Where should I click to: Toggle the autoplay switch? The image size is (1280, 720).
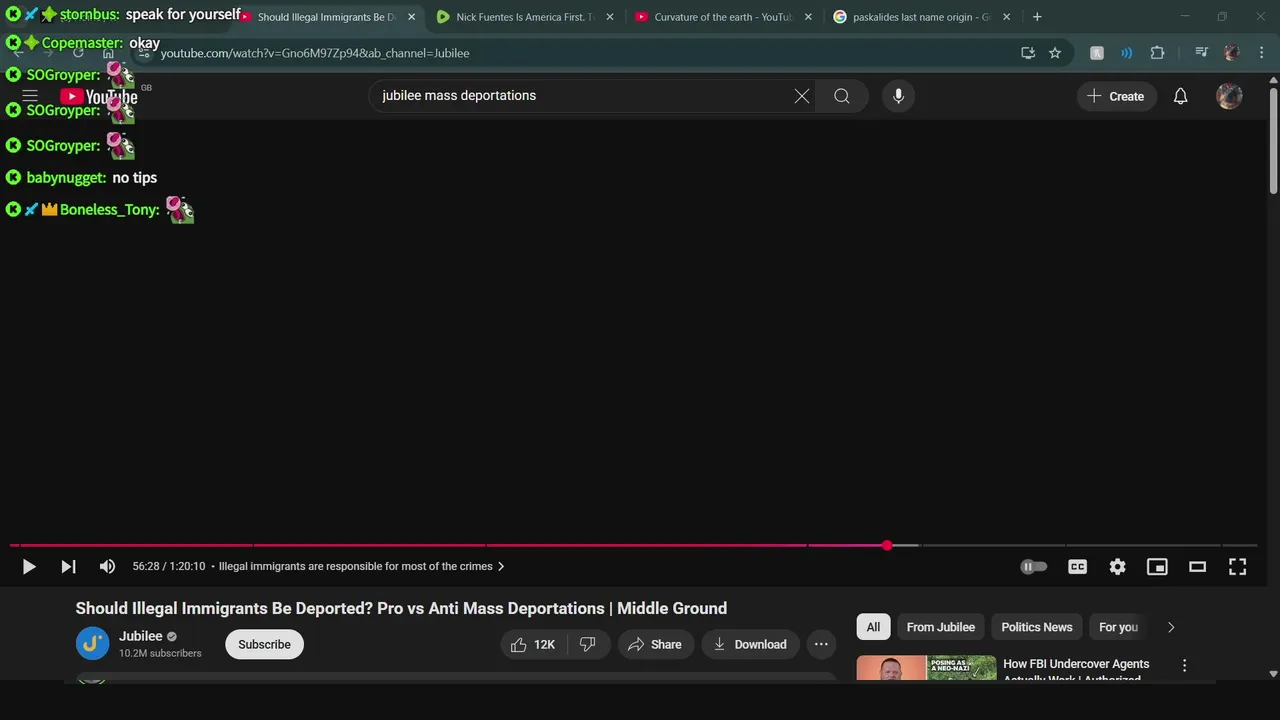point(1033,567)
